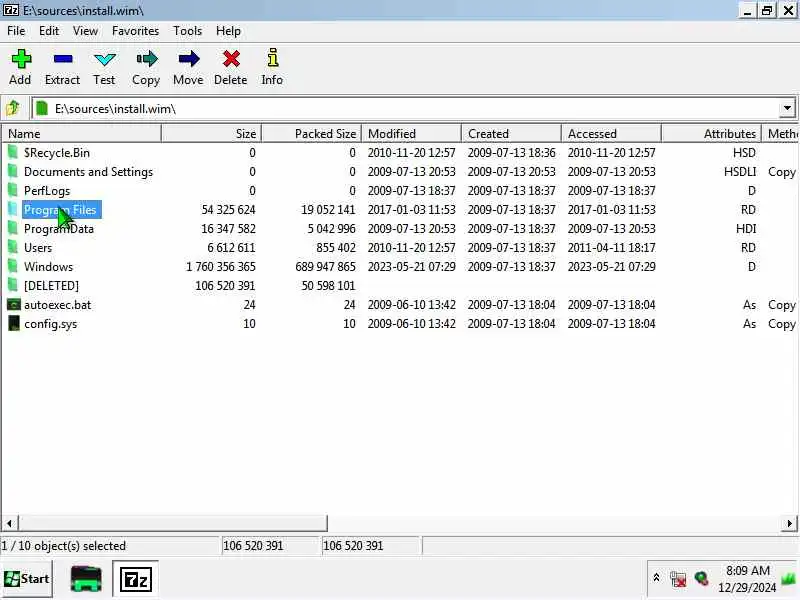The image size is (800, 600).
Task: Click the Users folder icon
Action: [13, 247]
